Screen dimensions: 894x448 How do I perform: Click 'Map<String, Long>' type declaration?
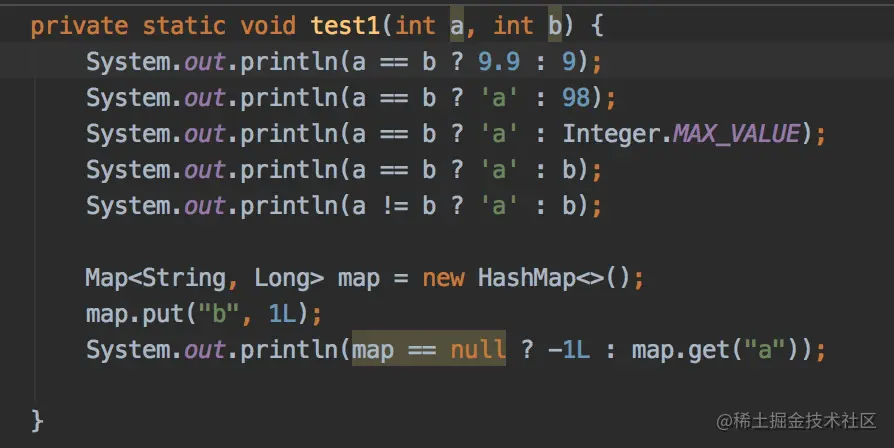pyautogui.click(x=205, y=278)
